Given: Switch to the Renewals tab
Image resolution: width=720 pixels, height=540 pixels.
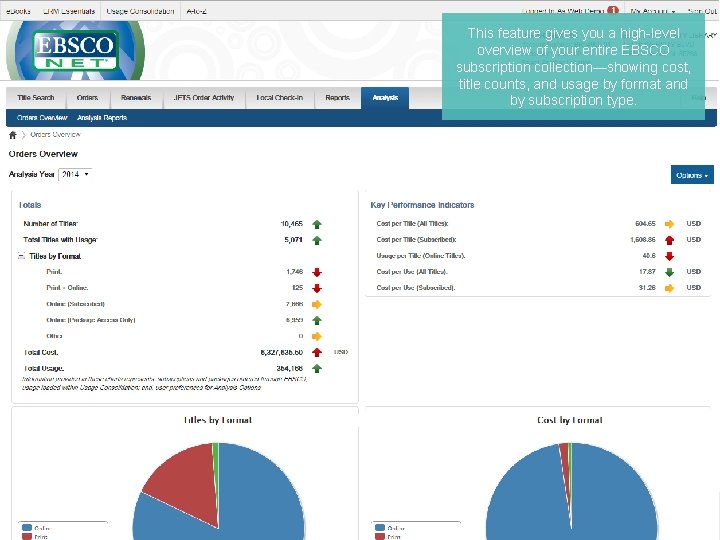Looking at the screenshot, I should coord(136,98).
